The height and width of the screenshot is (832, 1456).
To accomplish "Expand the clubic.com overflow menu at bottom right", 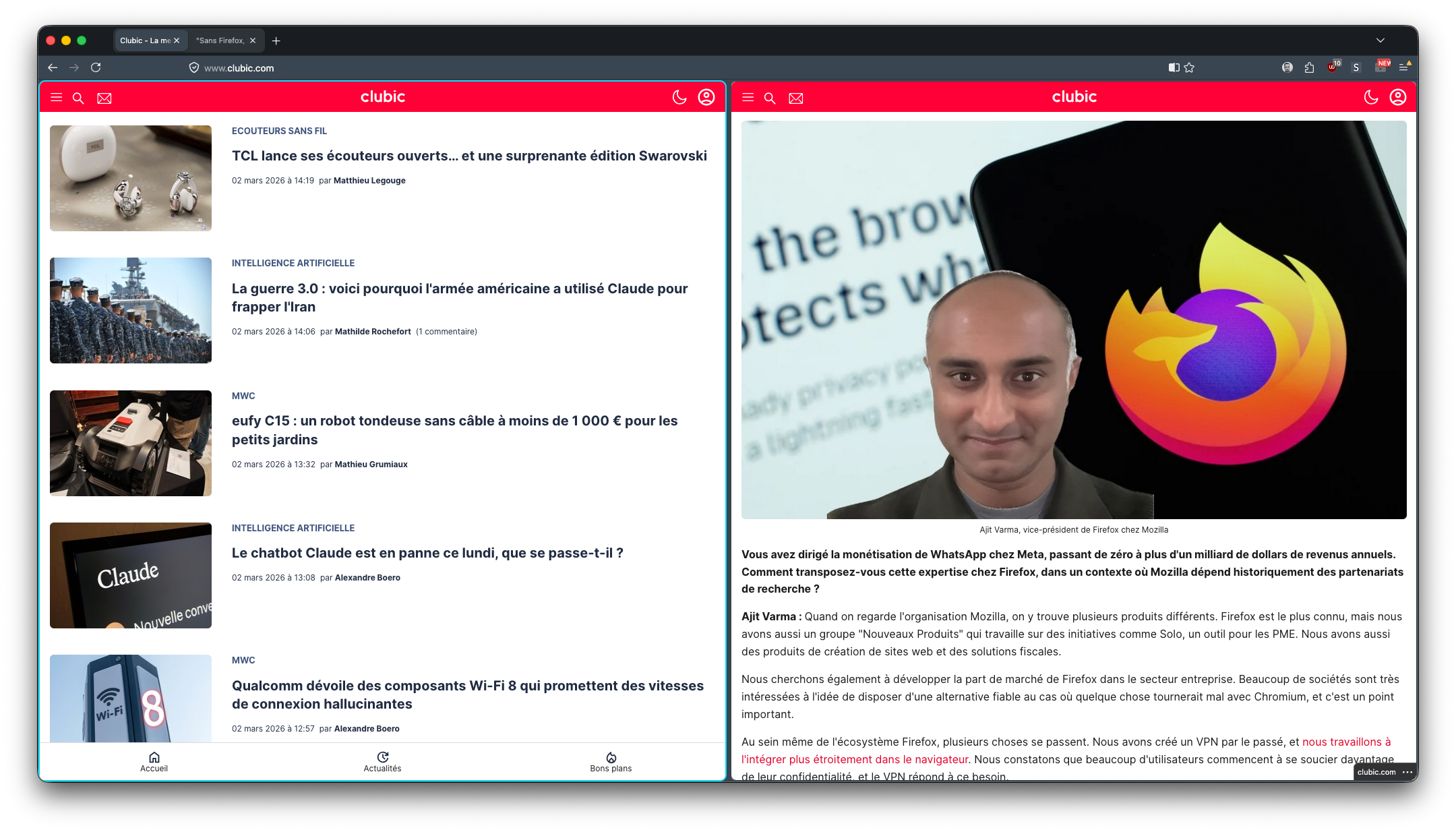I will 1408,772.
